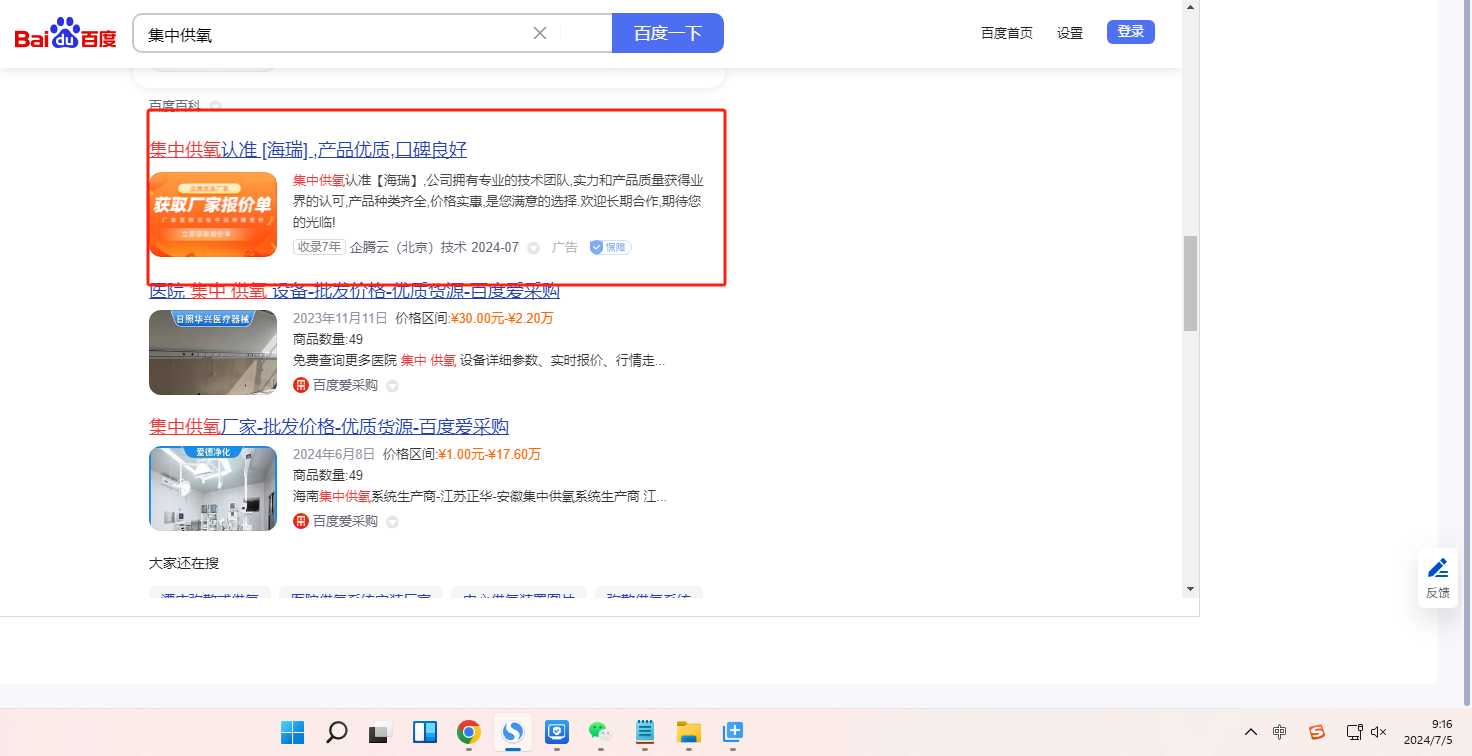Open File Explorer from the taskbar
The image size is (1472, 756).
click(688, 732)
